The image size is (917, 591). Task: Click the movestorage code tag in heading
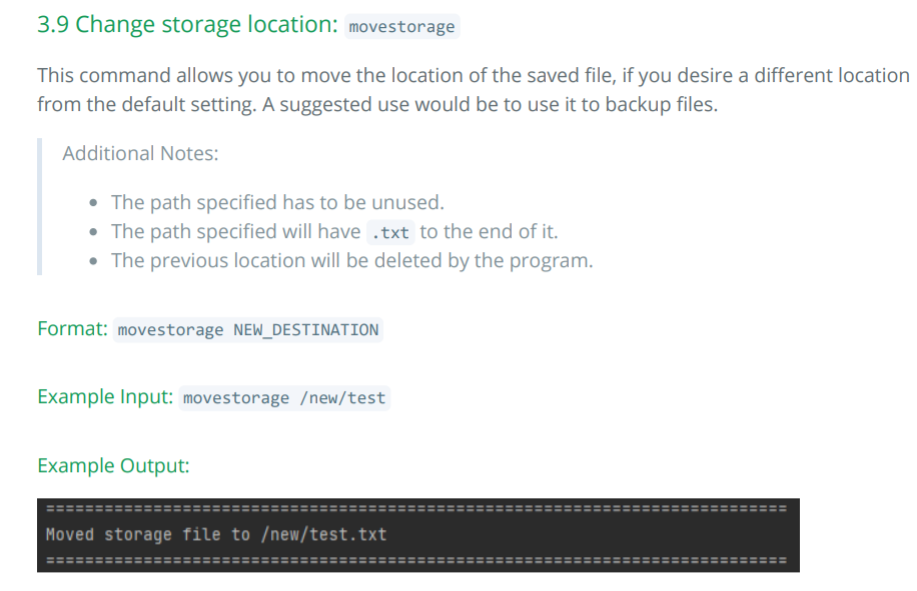tap(401, 27)
